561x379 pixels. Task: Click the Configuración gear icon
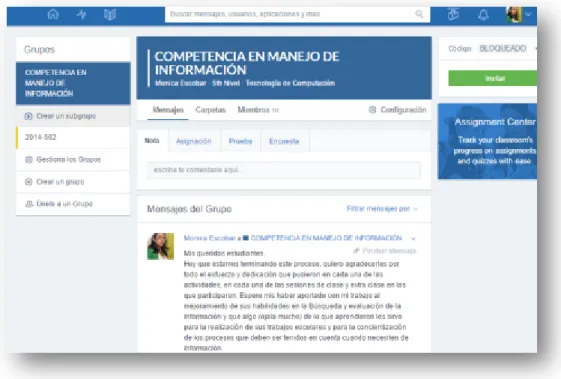coord(372,110)
